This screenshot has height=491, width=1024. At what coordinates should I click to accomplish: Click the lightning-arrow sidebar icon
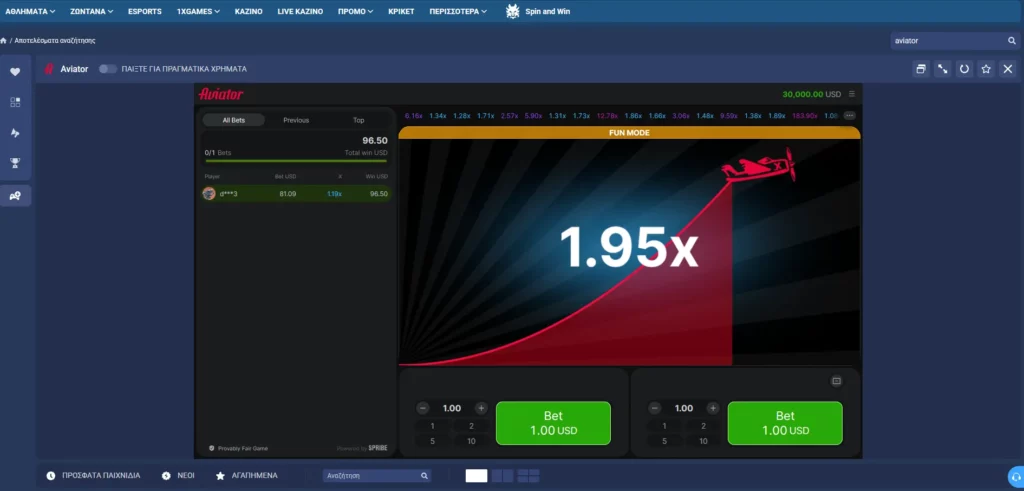click(15, 133)
